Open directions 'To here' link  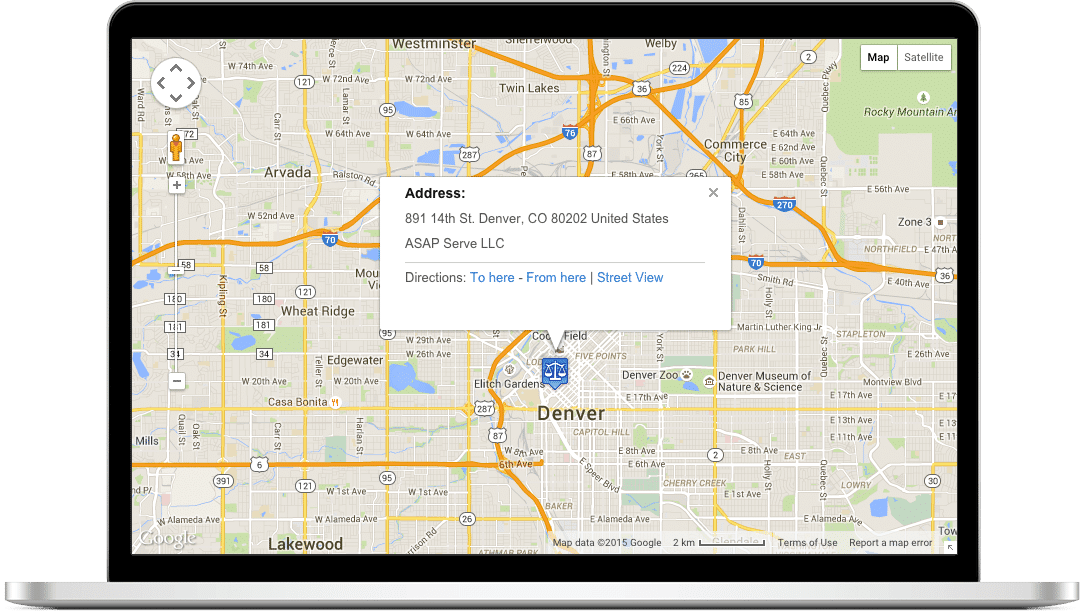pyautogui.click(x=492, y=277)
